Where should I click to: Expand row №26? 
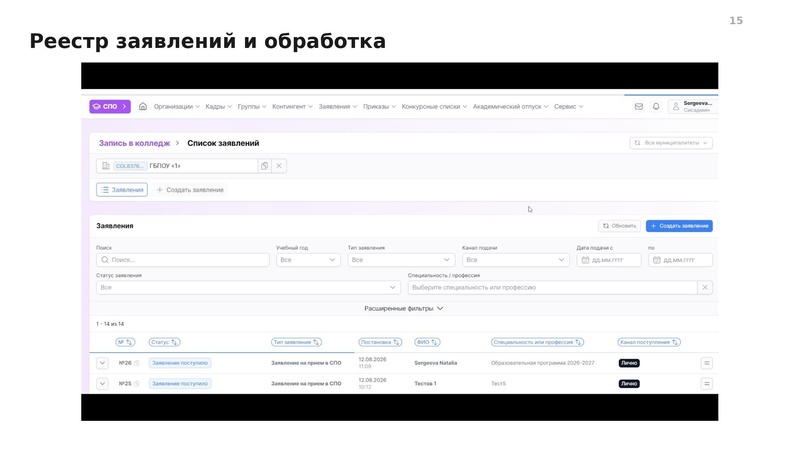click(x=102, y=363)
